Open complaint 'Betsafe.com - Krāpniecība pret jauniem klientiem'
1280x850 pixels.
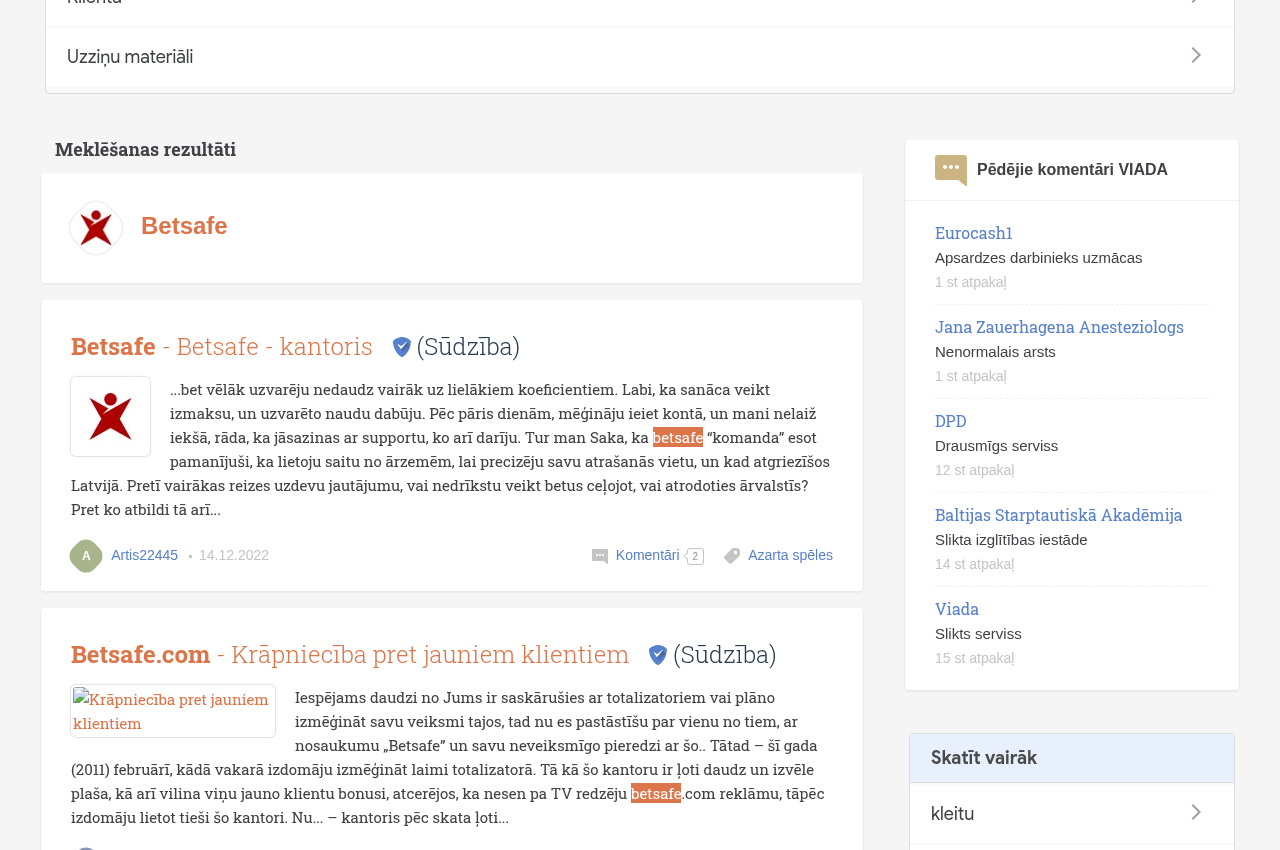(x=350, y=654)
